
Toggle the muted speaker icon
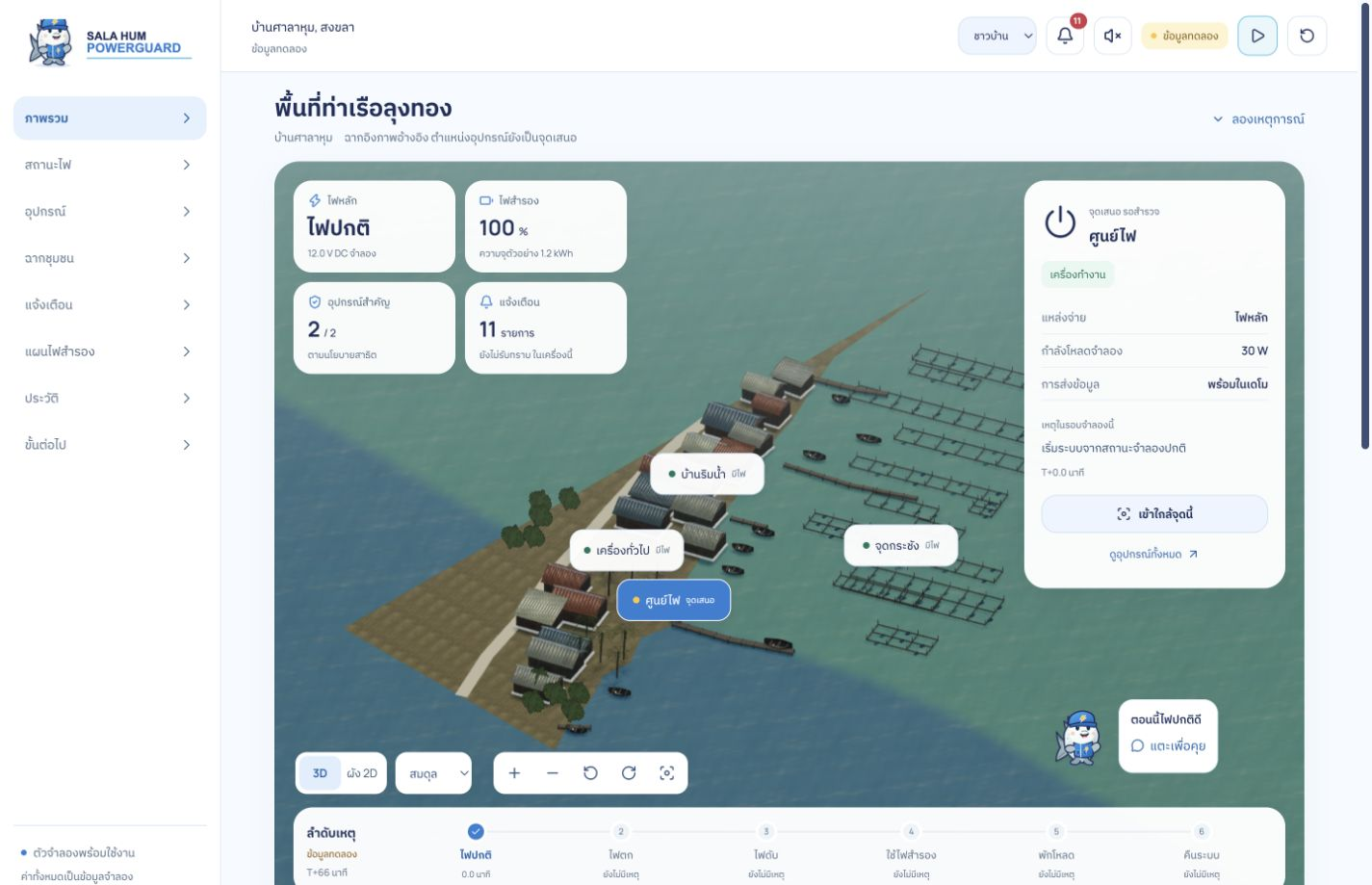coord(1113,36)
